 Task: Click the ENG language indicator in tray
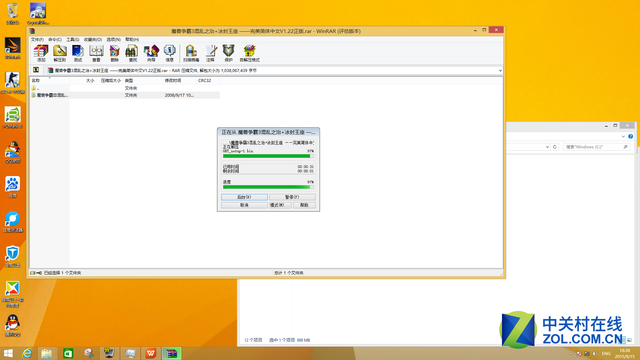[606, 353]
